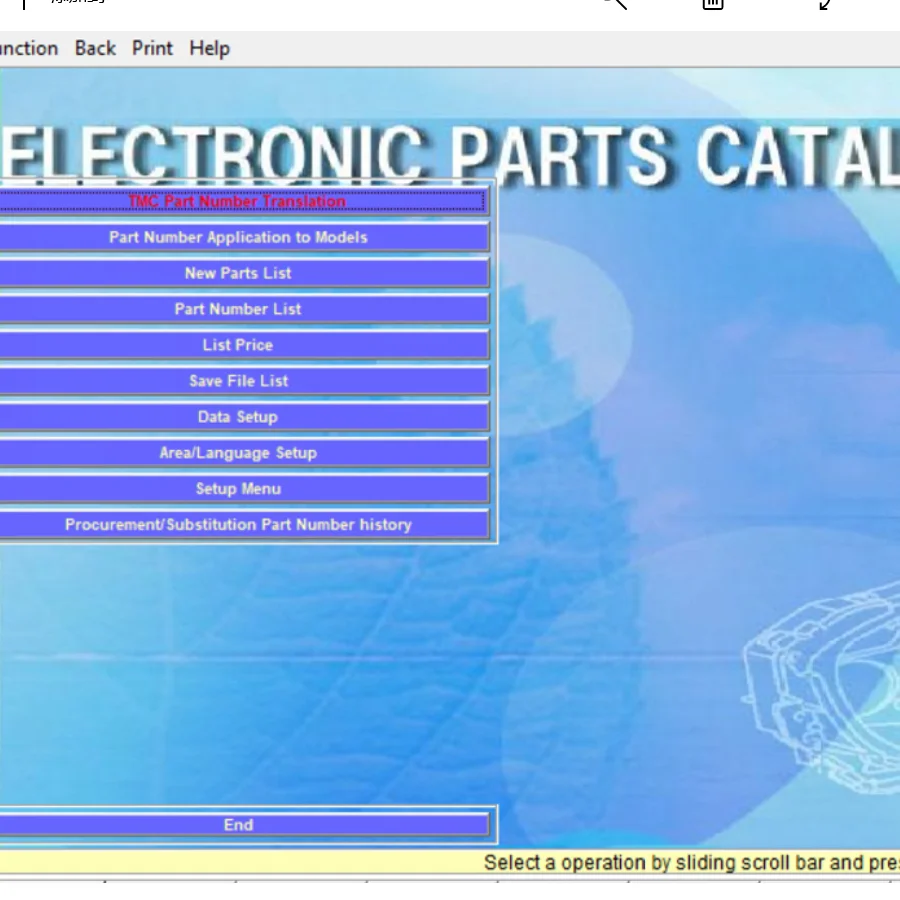Click the trash icon at top
The image size is (900, 900).
click(712, 3)
